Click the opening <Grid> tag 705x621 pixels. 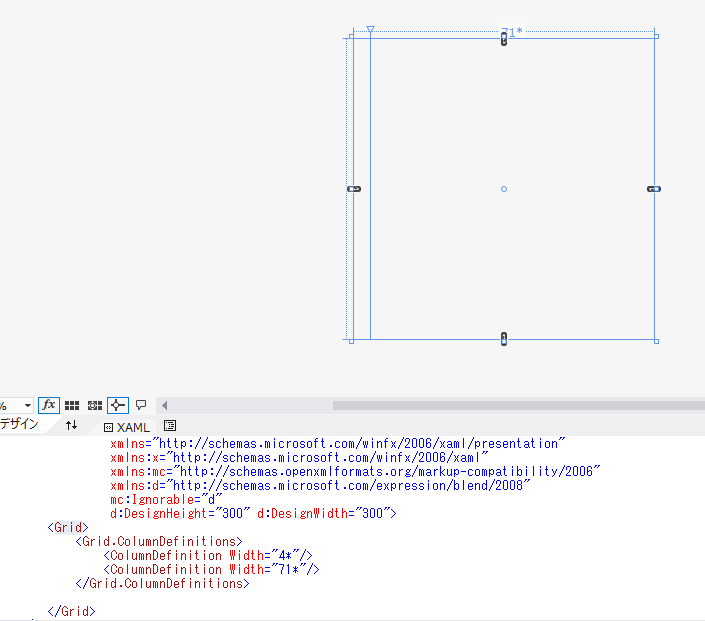(68, 527)
